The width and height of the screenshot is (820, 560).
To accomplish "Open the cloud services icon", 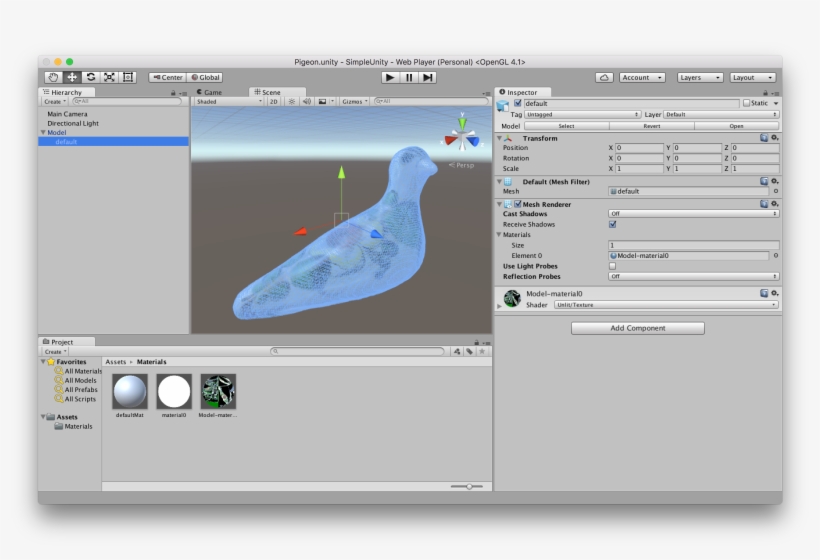I will click(x=604, y=77).
